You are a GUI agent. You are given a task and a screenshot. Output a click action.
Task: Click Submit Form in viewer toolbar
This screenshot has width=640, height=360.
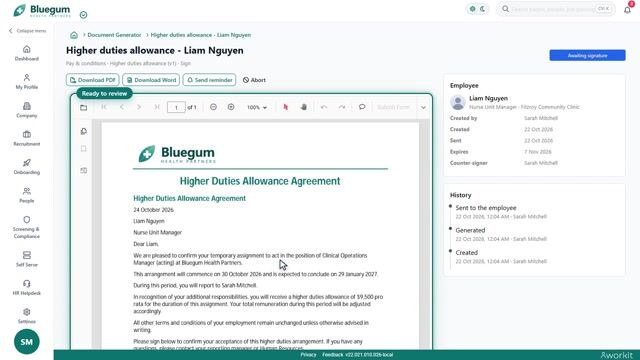coord(393,107)
